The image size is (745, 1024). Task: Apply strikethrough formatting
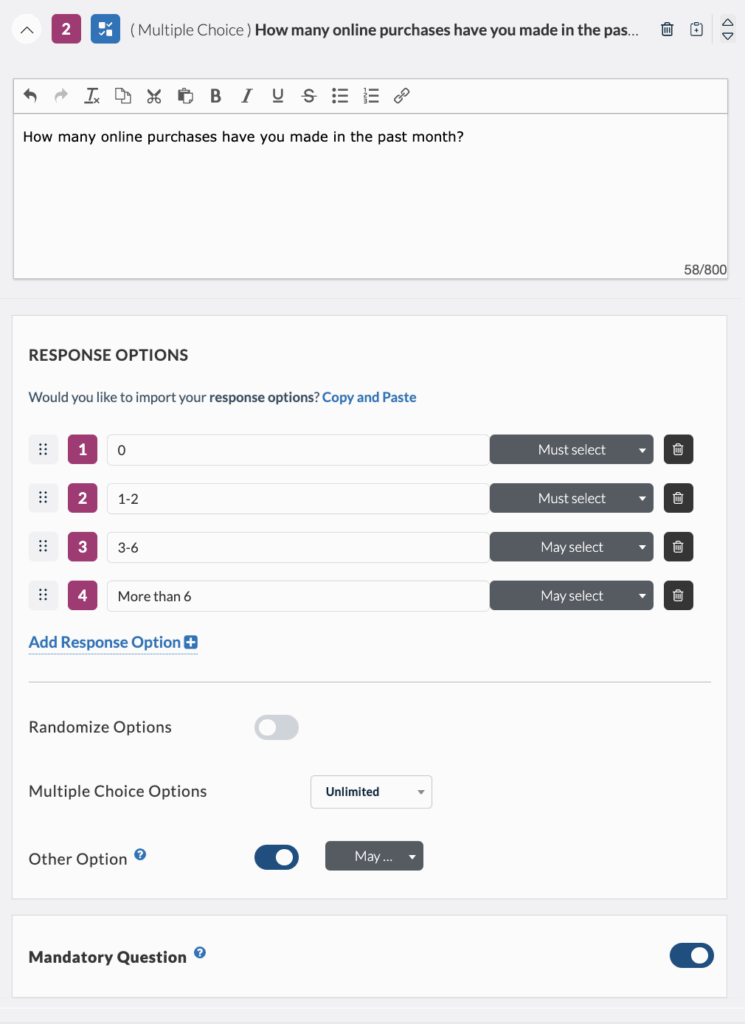click(x=309, y=96)
